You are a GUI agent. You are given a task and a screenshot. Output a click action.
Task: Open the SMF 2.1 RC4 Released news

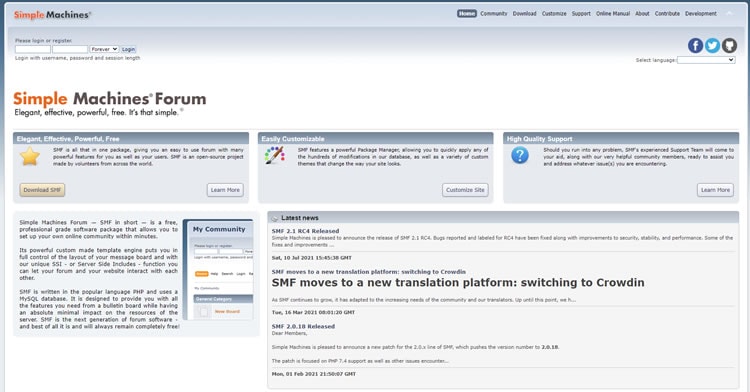pyautogui.click(x=305, y=231)
